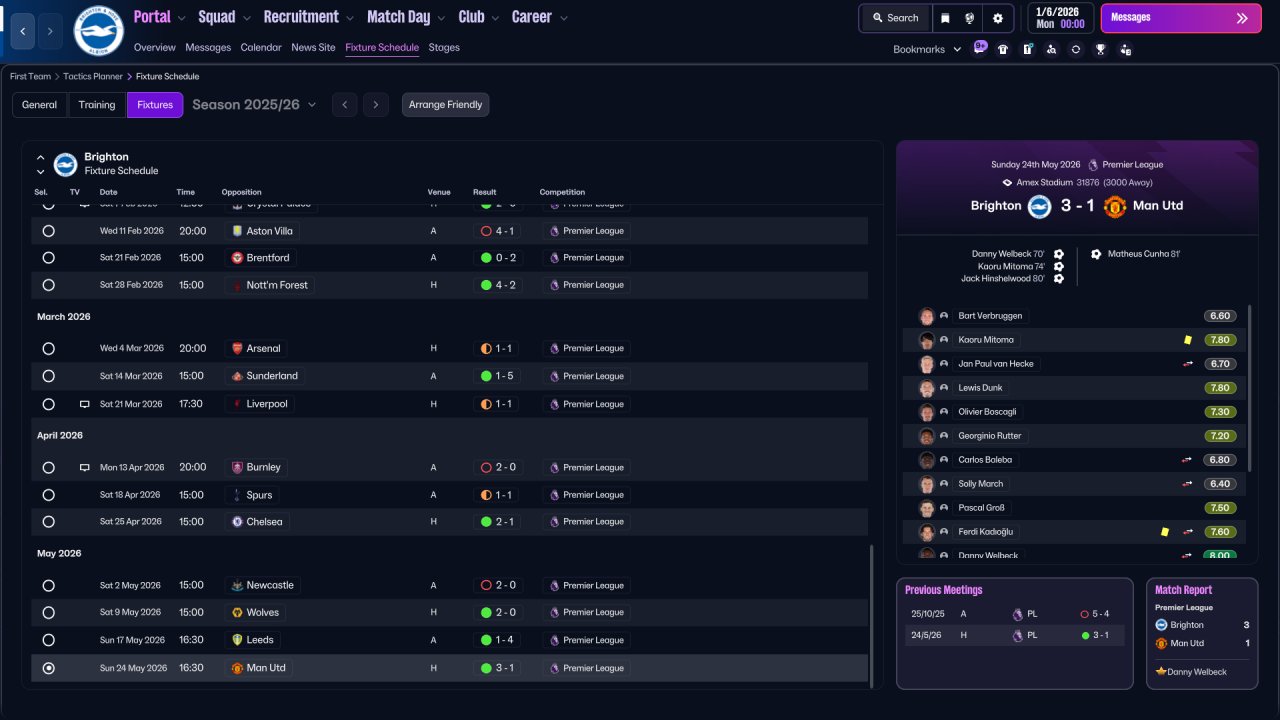Click the fixture list vertical scrollbar

pyautogui.click(x=873, y=616)
